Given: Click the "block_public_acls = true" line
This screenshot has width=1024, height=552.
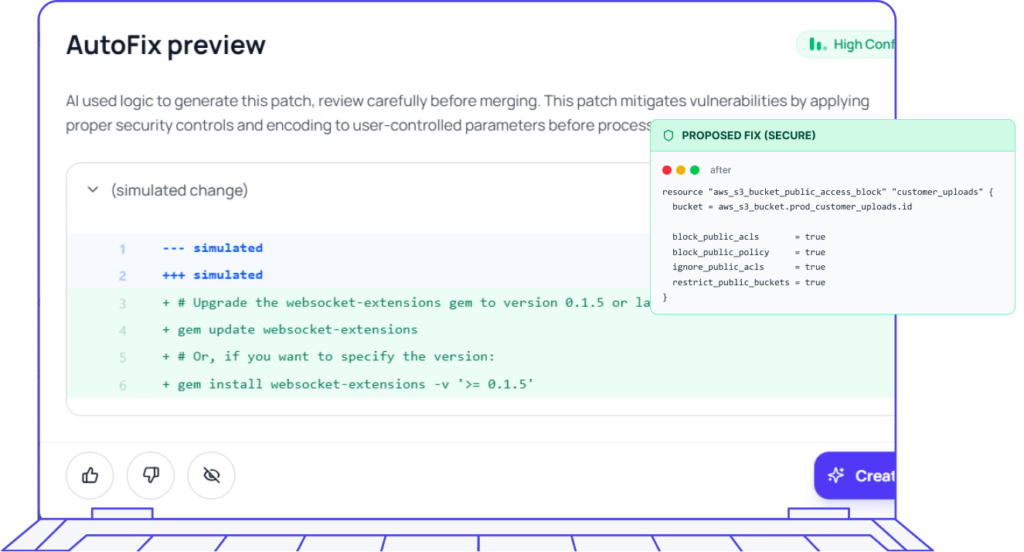Looking at the screenshot, I should click(x=748, y=237).
